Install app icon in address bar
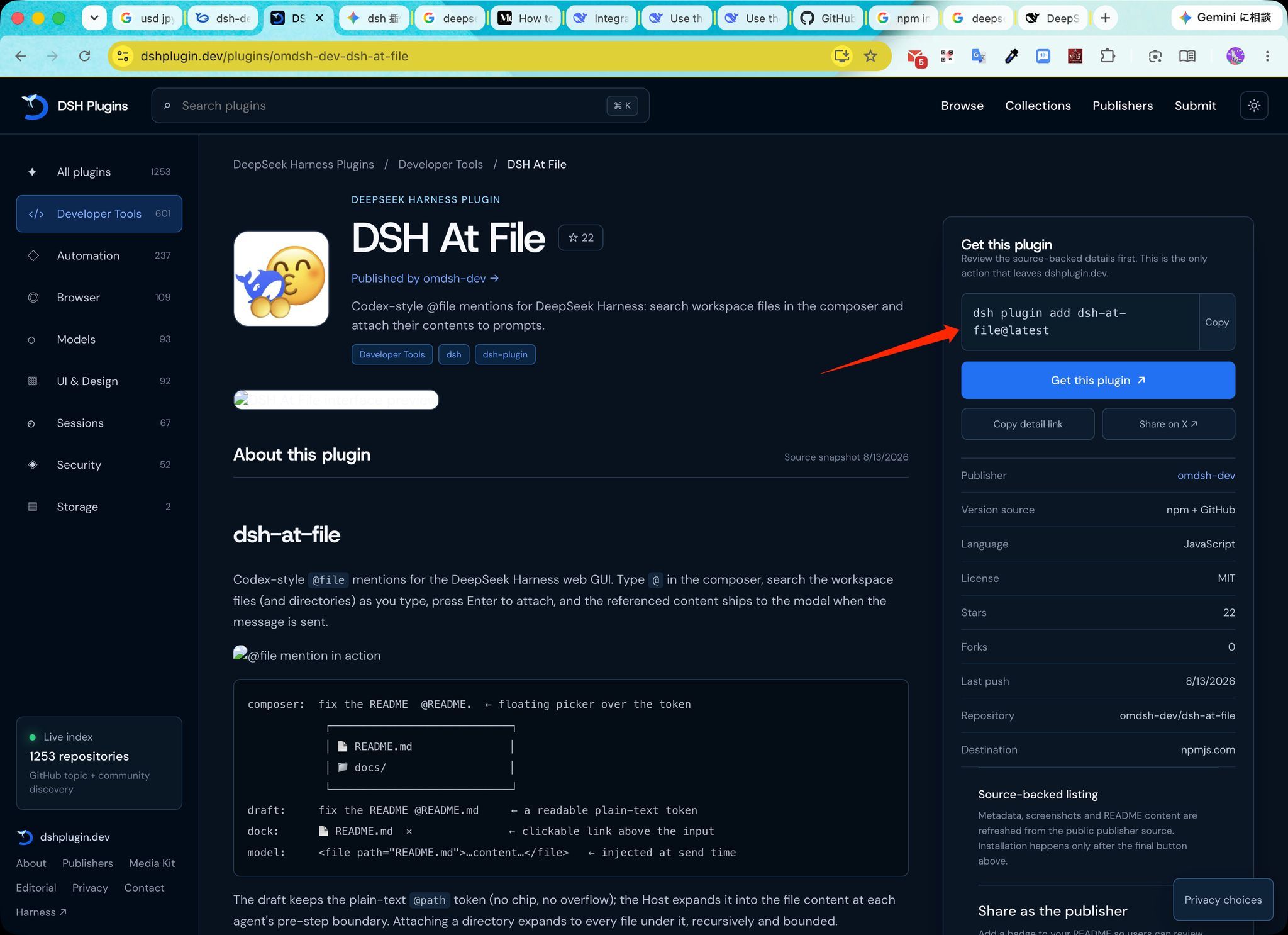 [841, 56]
